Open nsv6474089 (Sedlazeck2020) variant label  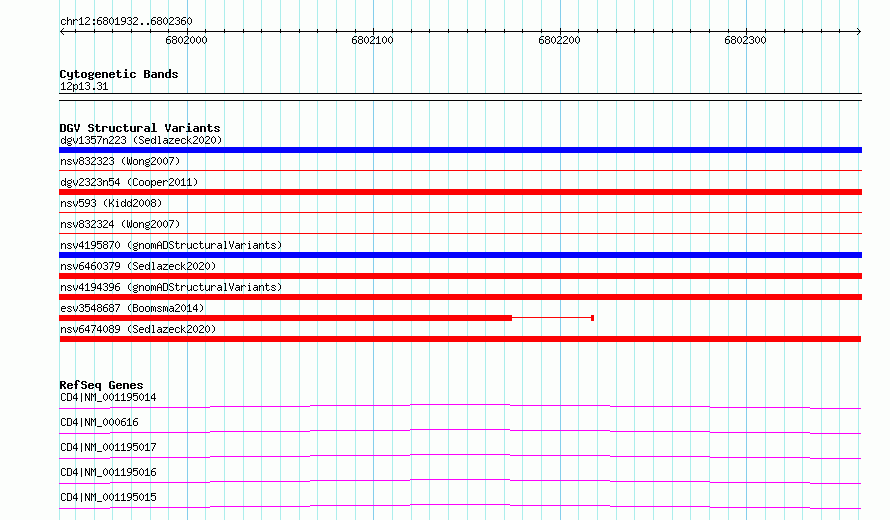tap(138, 329)
